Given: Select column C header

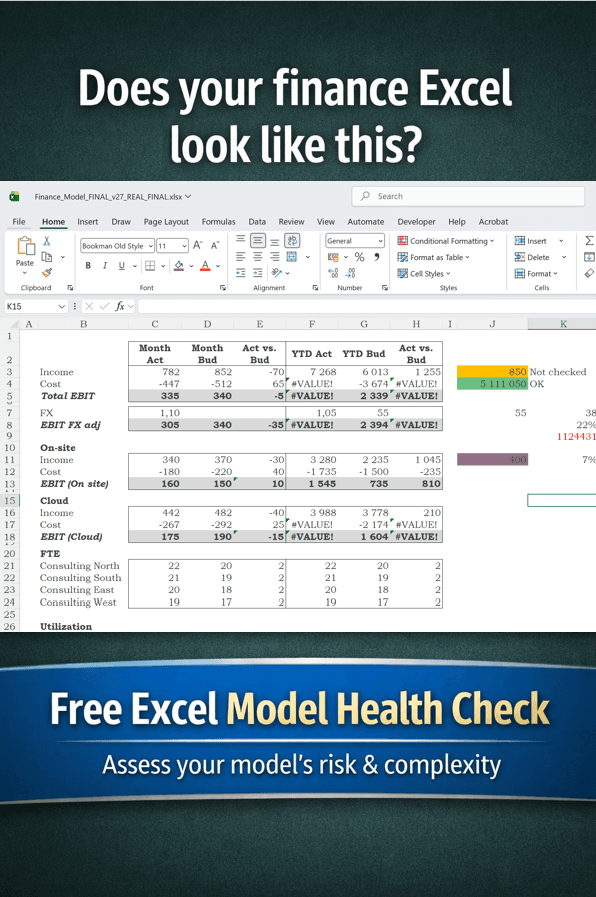Looking at the screenshot, I should click(x=154, y=324).
